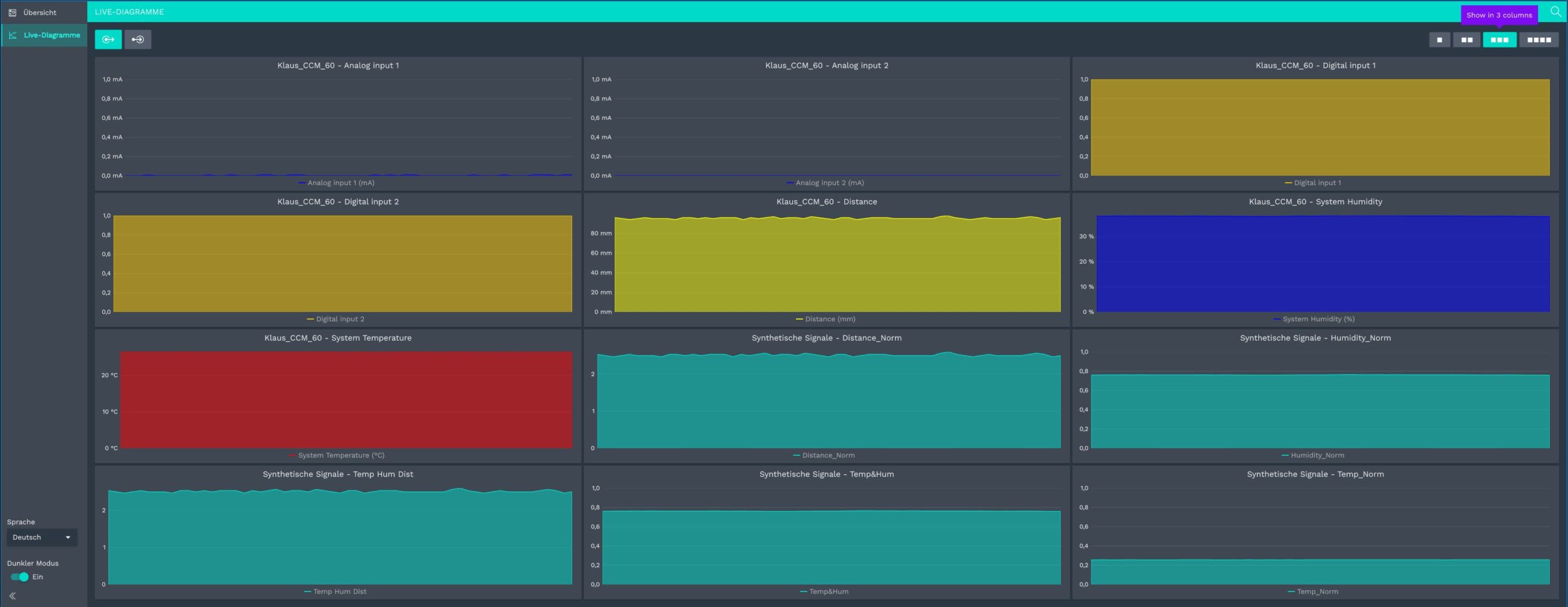Click the Klaus_CCM_60 - Analog input 2 title

click(x=827, y=65)
